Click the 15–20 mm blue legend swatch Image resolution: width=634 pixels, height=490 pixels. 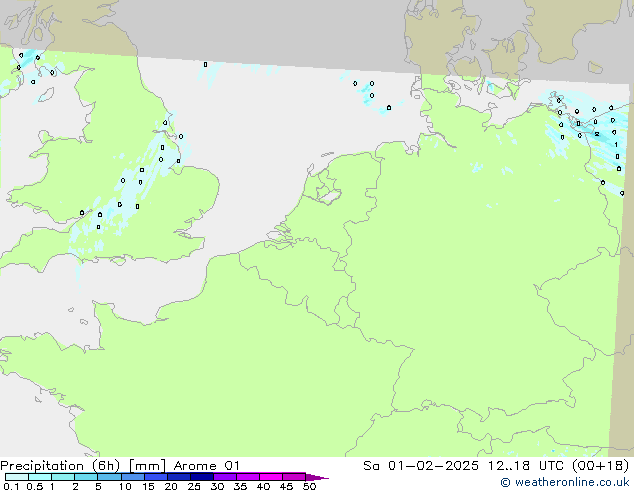[156, 477]
